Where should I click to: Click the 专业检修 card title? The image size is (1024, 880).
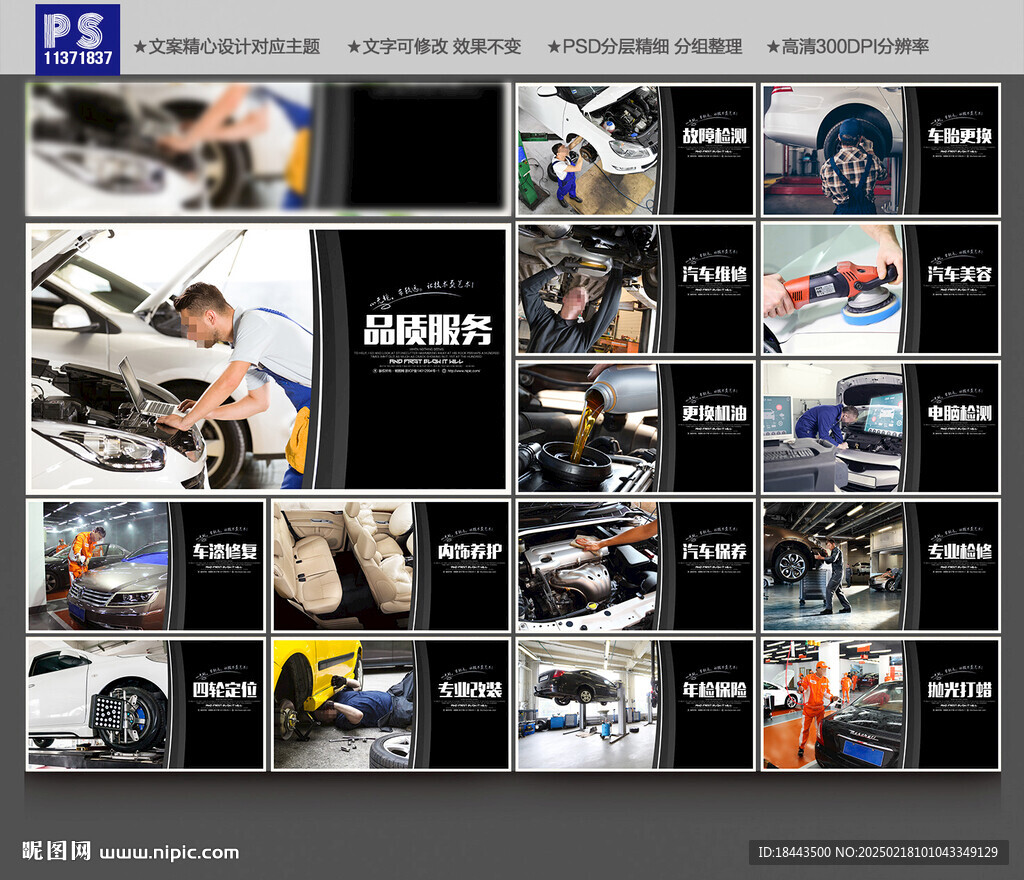[960, 552]
